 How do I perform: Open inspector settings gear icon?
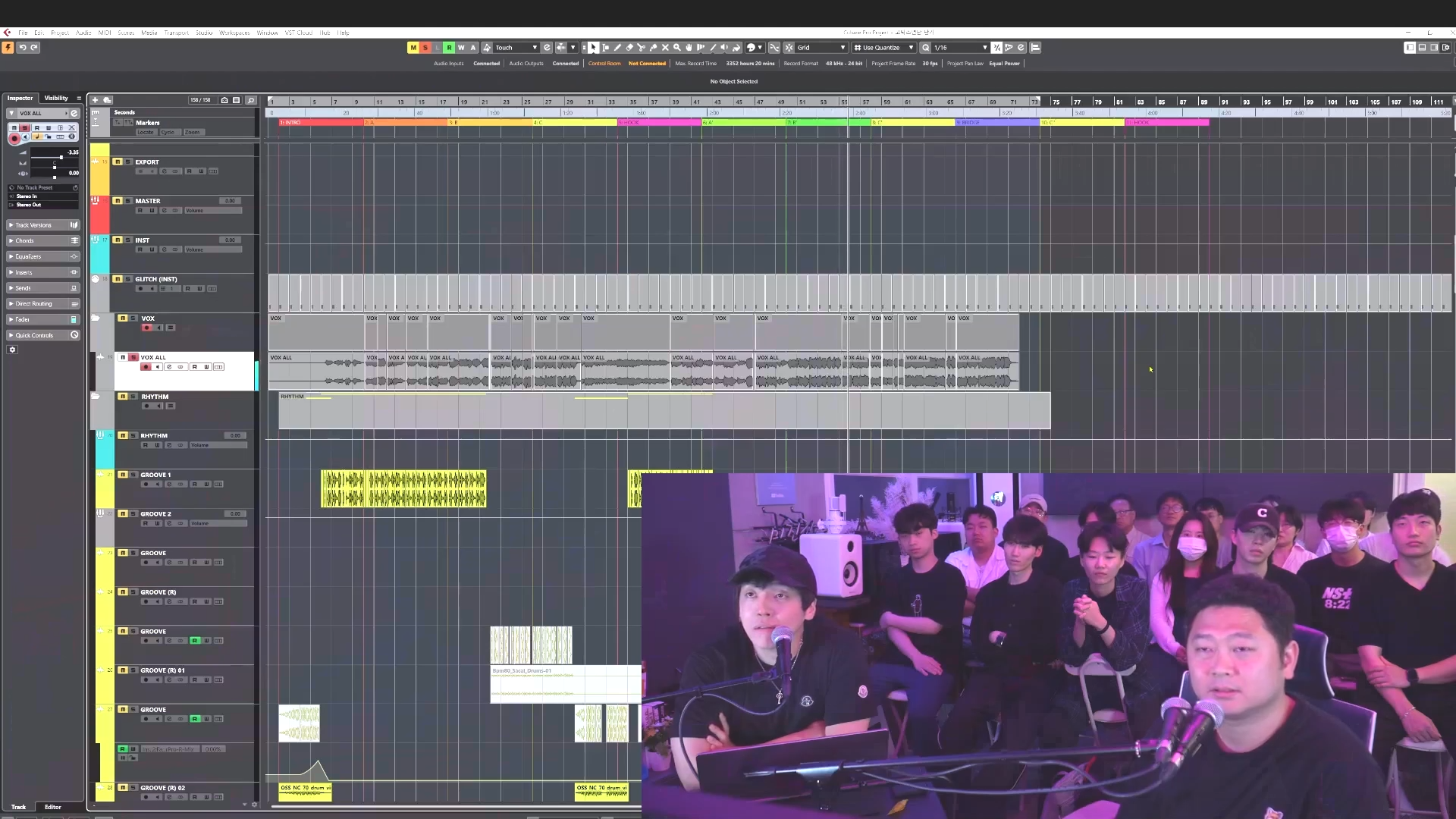point(12,350)
